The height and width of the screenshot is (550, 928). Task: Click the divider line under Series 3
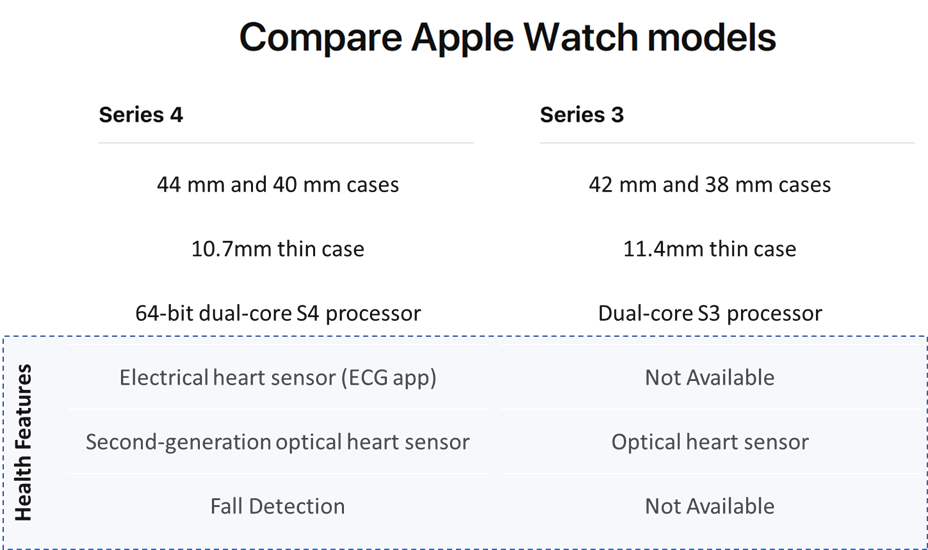point(727,143)
